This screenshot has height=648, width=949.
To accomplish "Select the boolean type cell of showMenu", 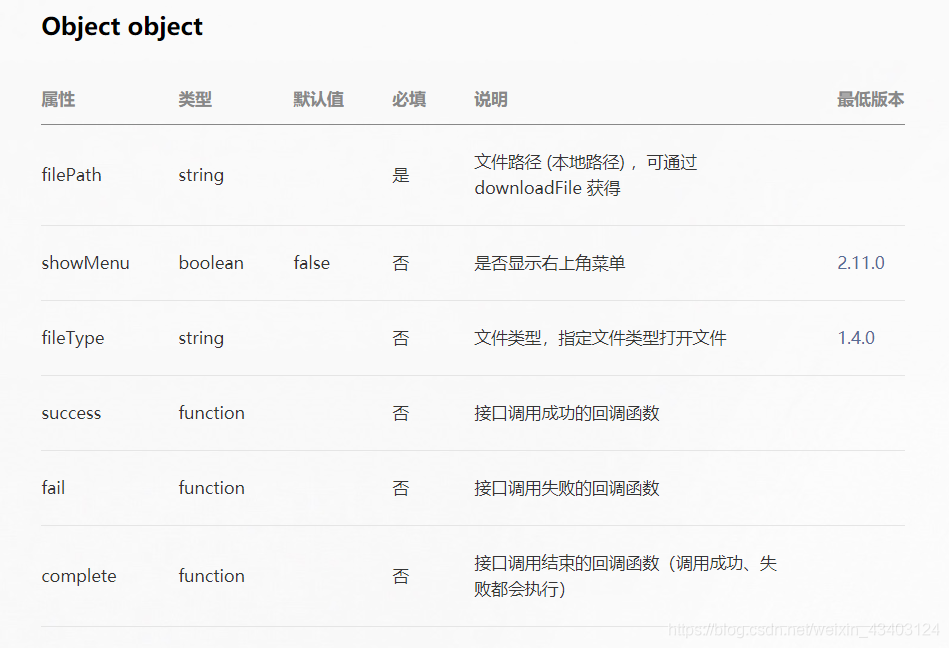I will [211, 263].
